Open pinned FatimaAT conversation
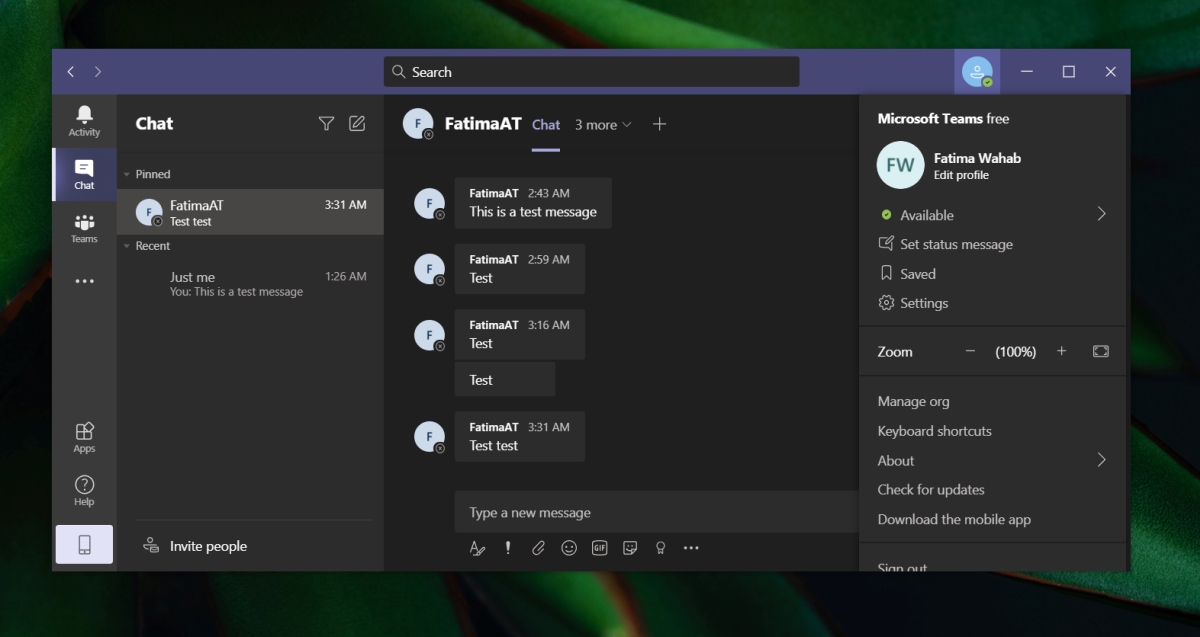1200x637 pixels. point(250,212)
